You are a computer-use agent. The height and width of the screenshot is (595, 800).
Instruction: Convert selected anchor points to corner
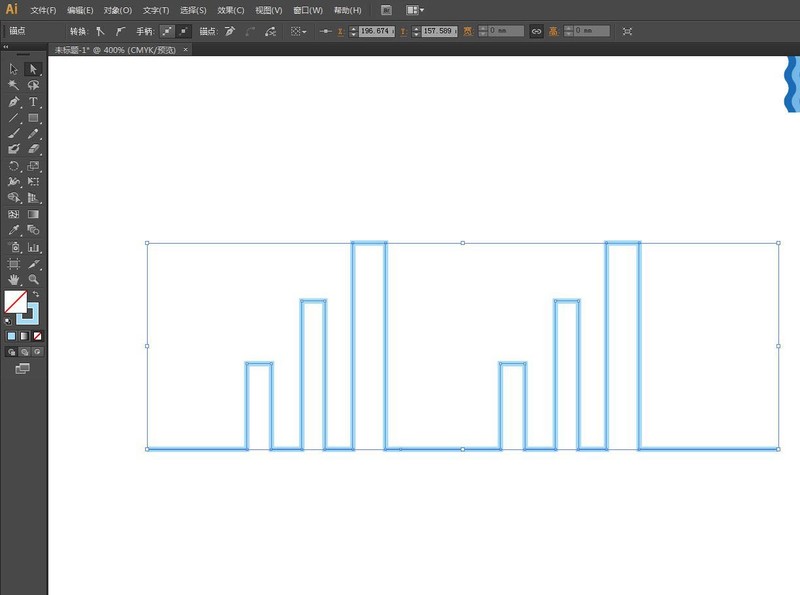point(101,32)
